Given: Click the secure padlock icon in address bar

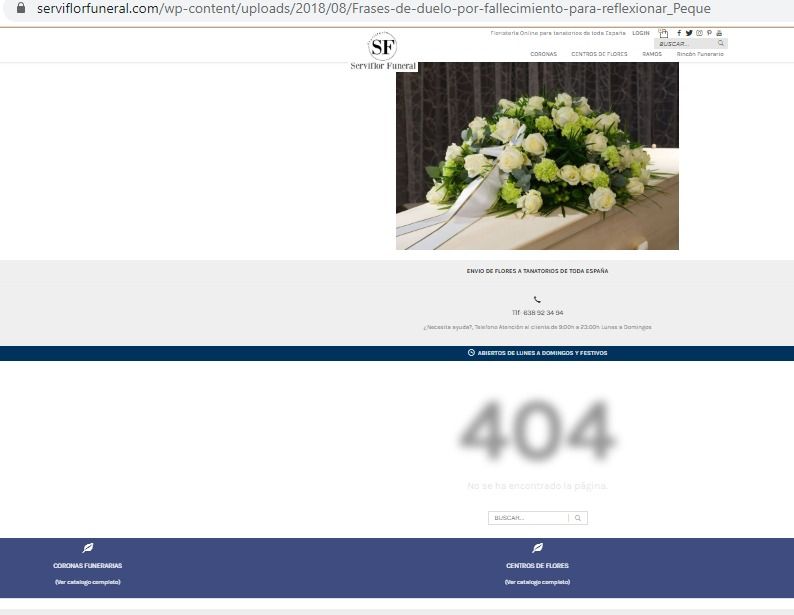Looking at the screenshot, I should 21,8.
